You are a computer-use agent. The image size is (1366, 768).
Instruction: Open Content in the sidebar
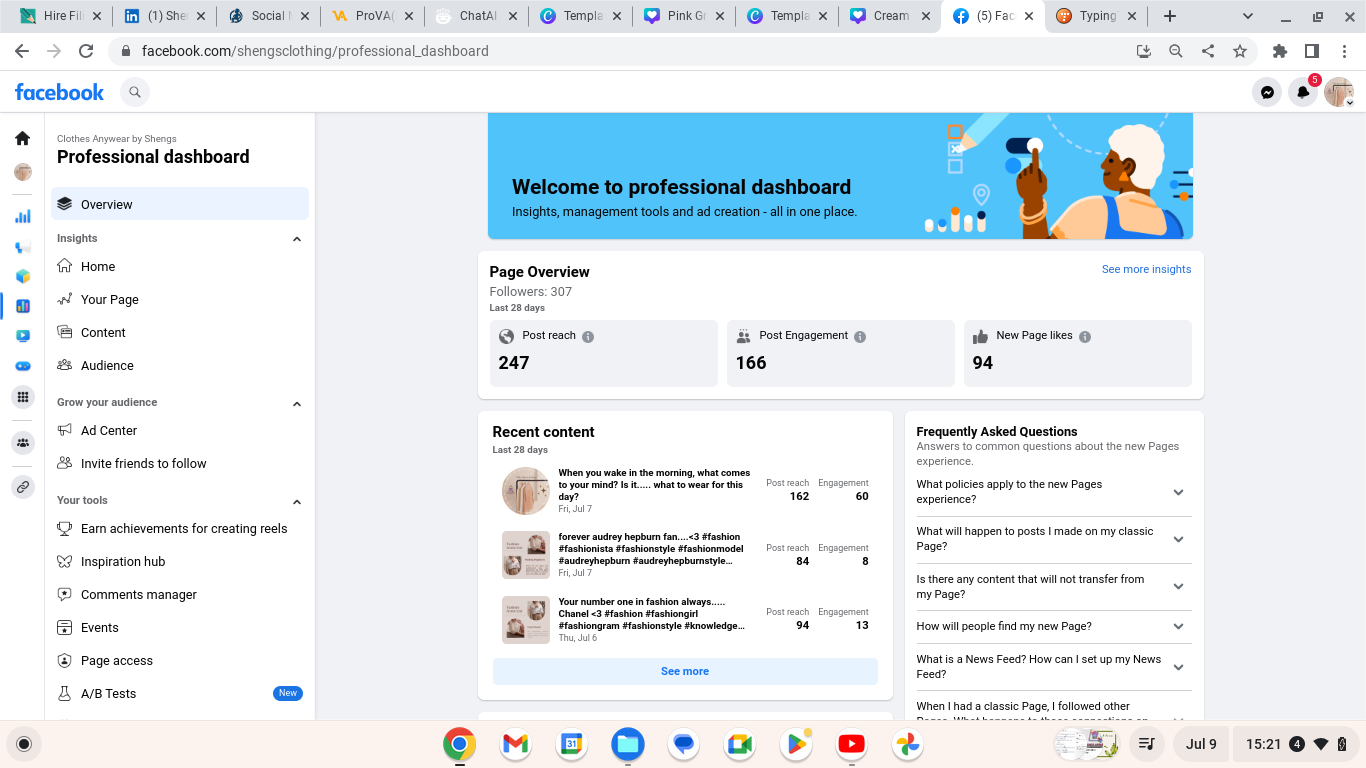coord(180,333)
